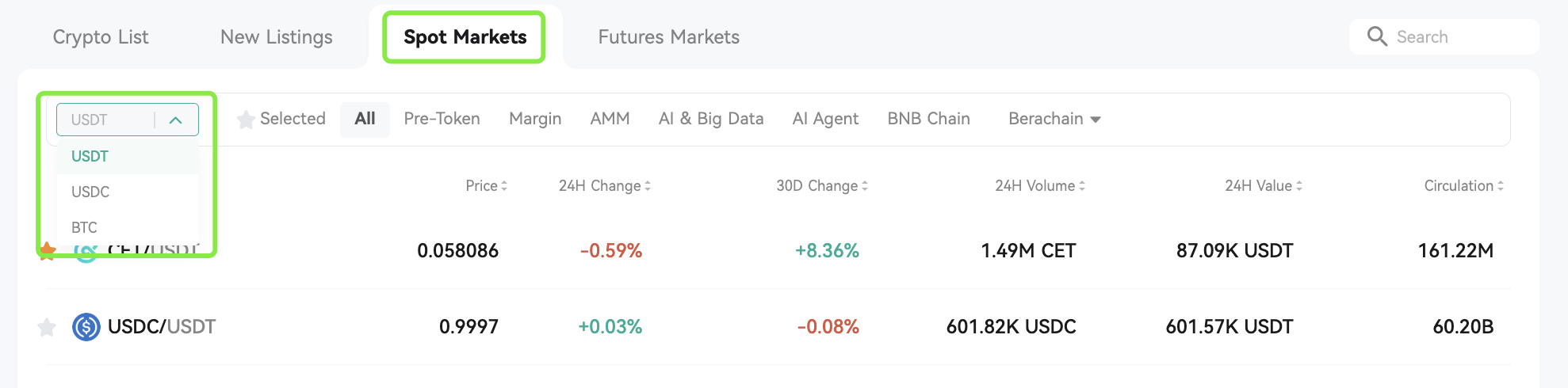Switch to the Futures Markets tab

pyautogui.click(x=668, y=37)
